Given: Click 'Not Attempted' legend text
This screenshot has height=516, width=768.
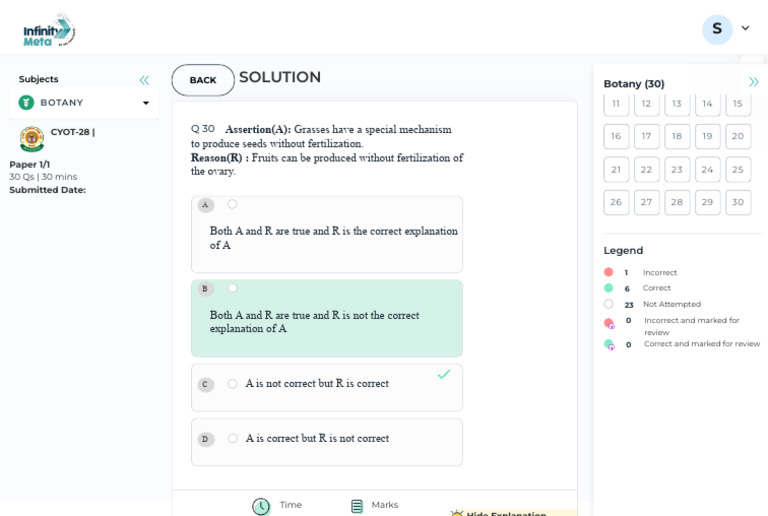Looking at the screenshot, I should (672, 304).
